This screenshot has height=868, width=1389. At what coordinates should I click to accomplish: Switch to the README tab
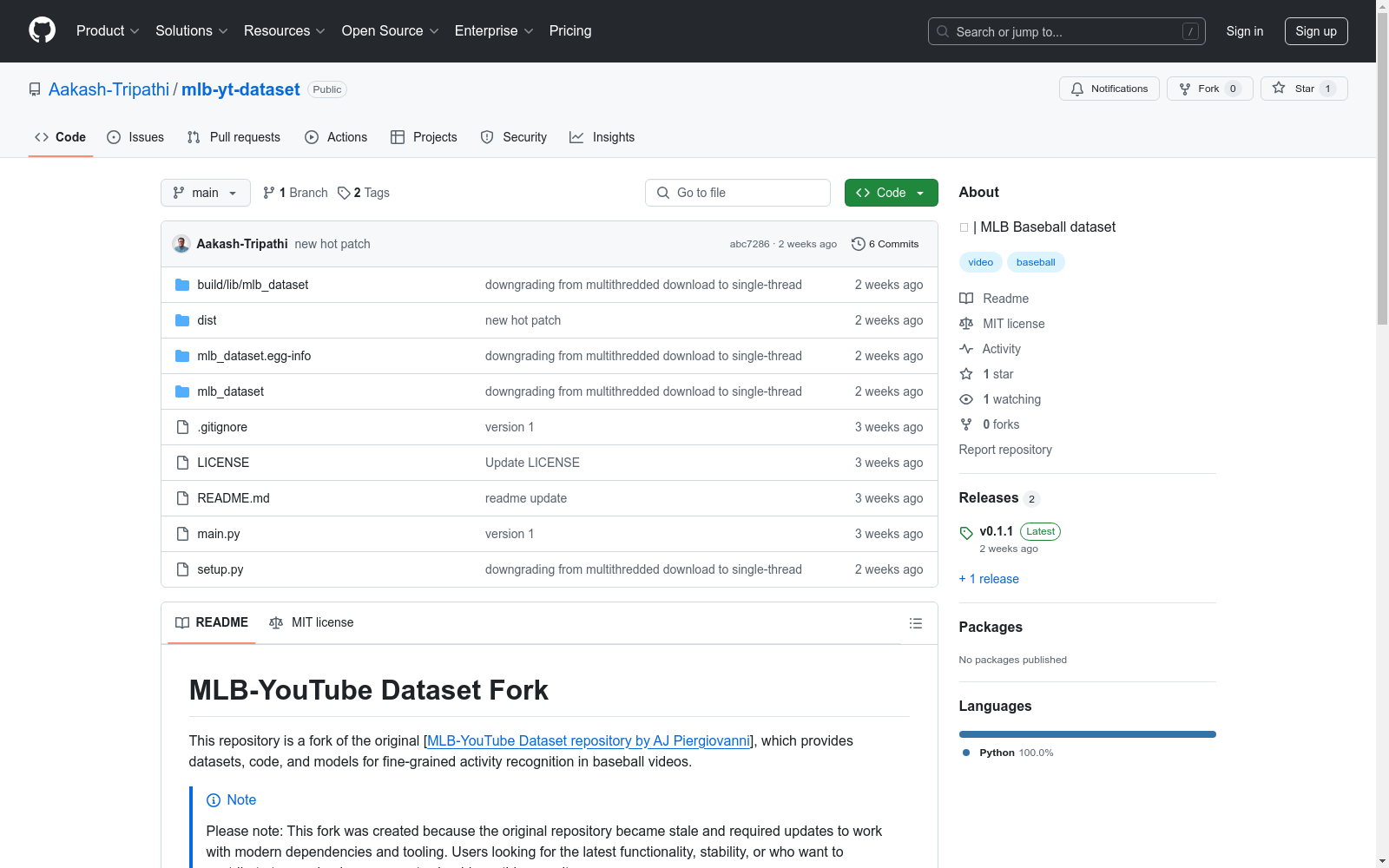(x=212, y=622)
